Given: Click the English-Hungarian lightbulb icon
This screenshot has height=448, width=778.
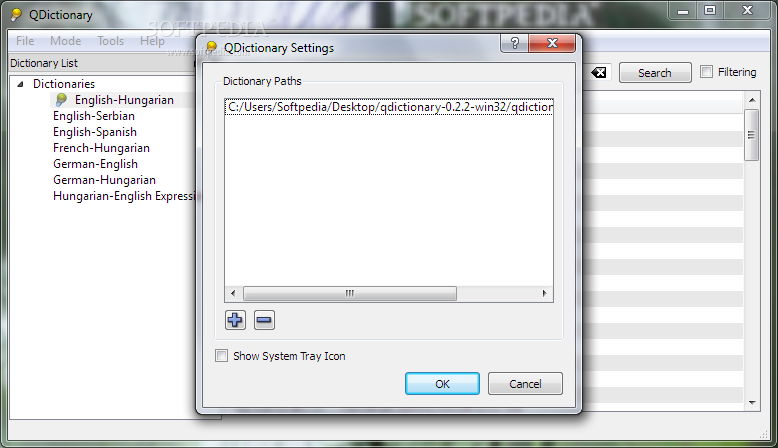Looking at the screenshot, I should coord(61,100).
